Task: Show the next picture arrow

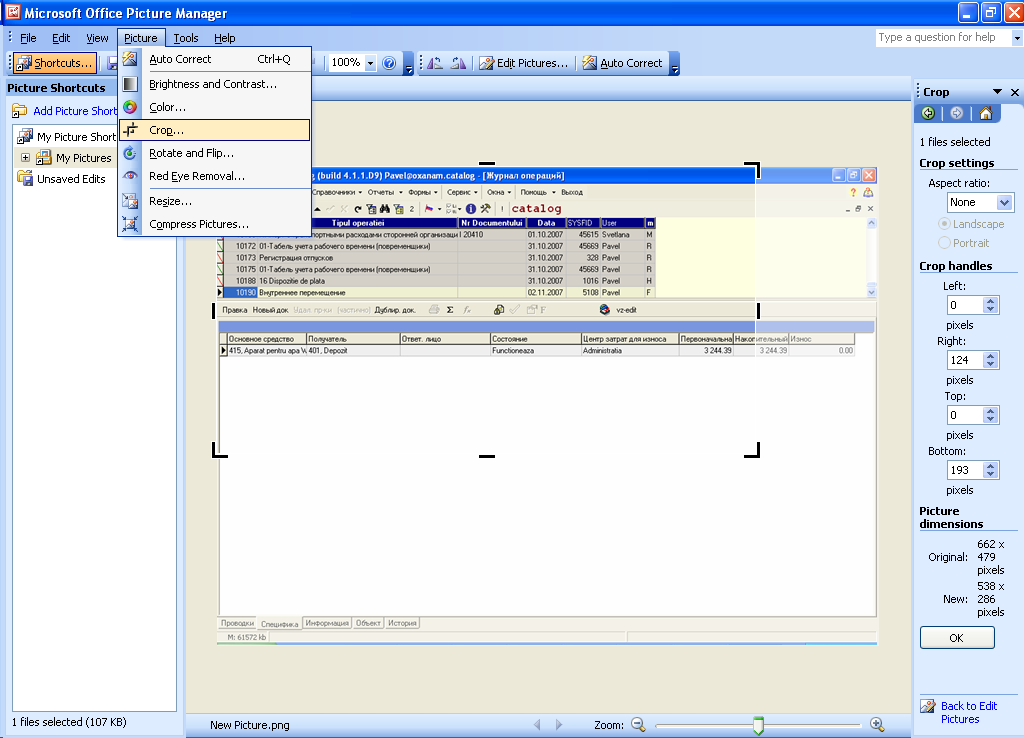Action: click(559, 724)
